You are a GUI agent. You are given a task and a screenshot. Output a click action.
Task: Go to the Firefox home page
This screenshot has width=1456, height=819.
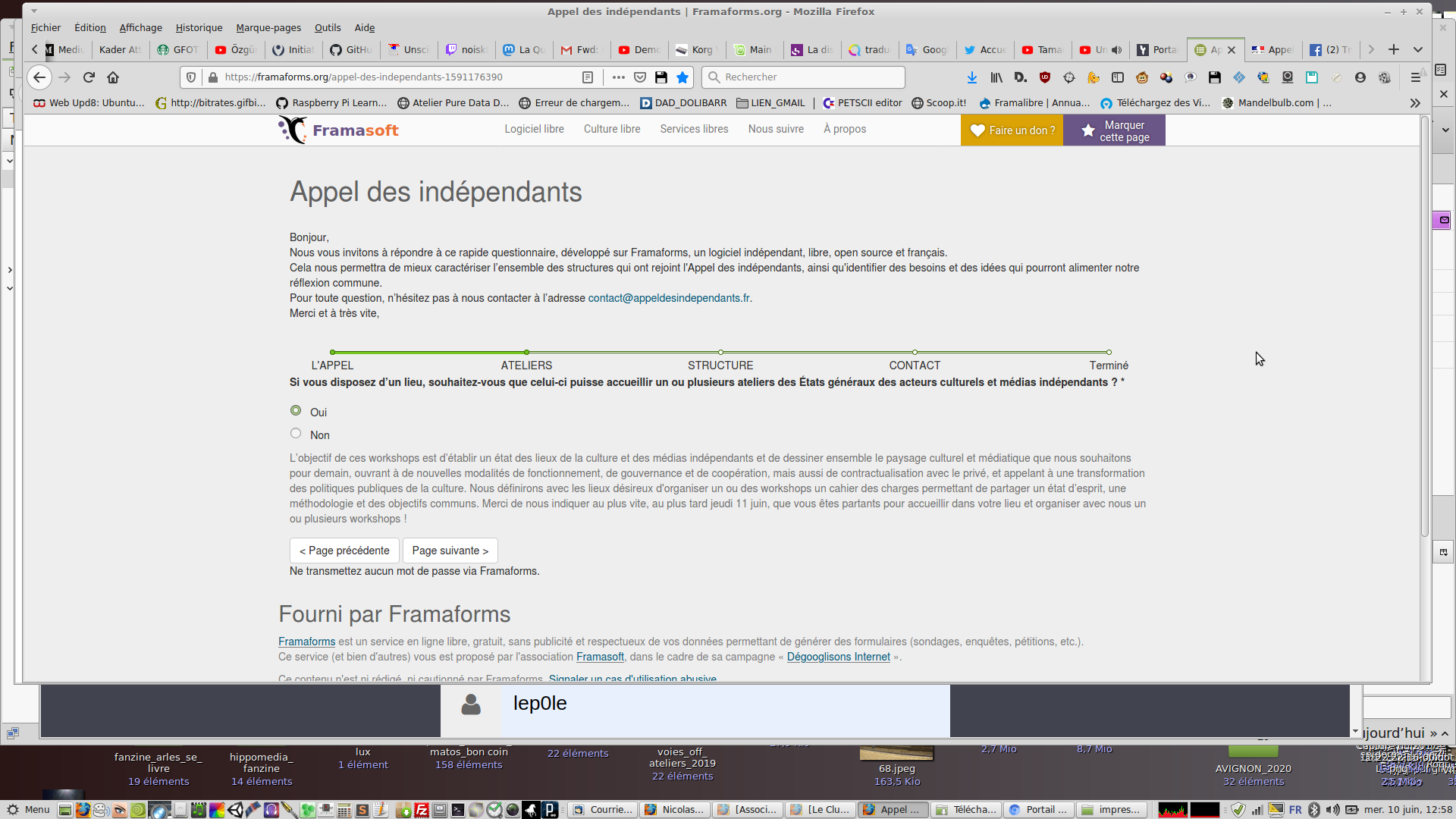click(x=113, y=77)
